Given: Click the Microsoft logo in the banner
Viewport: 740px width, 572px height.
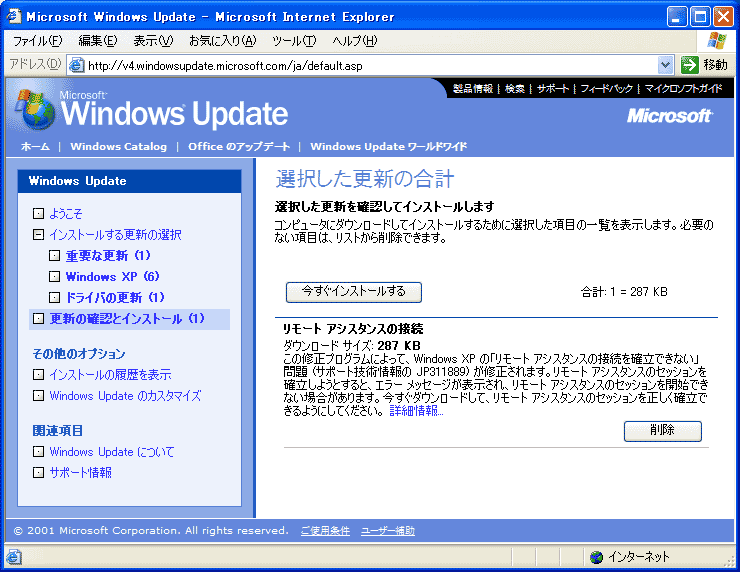Looking at the screenshot, I should [669, 116].
